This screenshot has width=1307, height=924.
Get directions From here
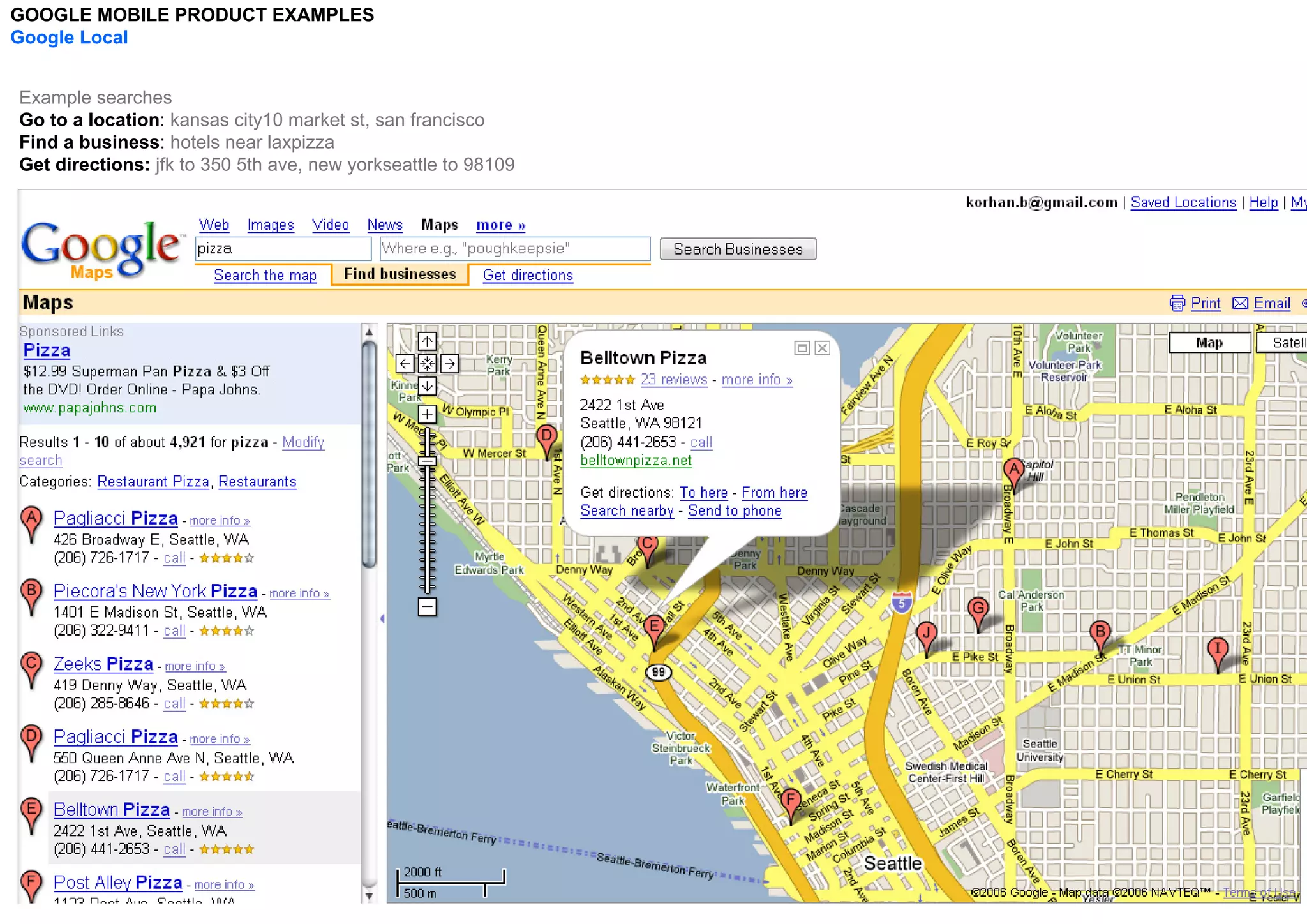(x=774, y=493)
